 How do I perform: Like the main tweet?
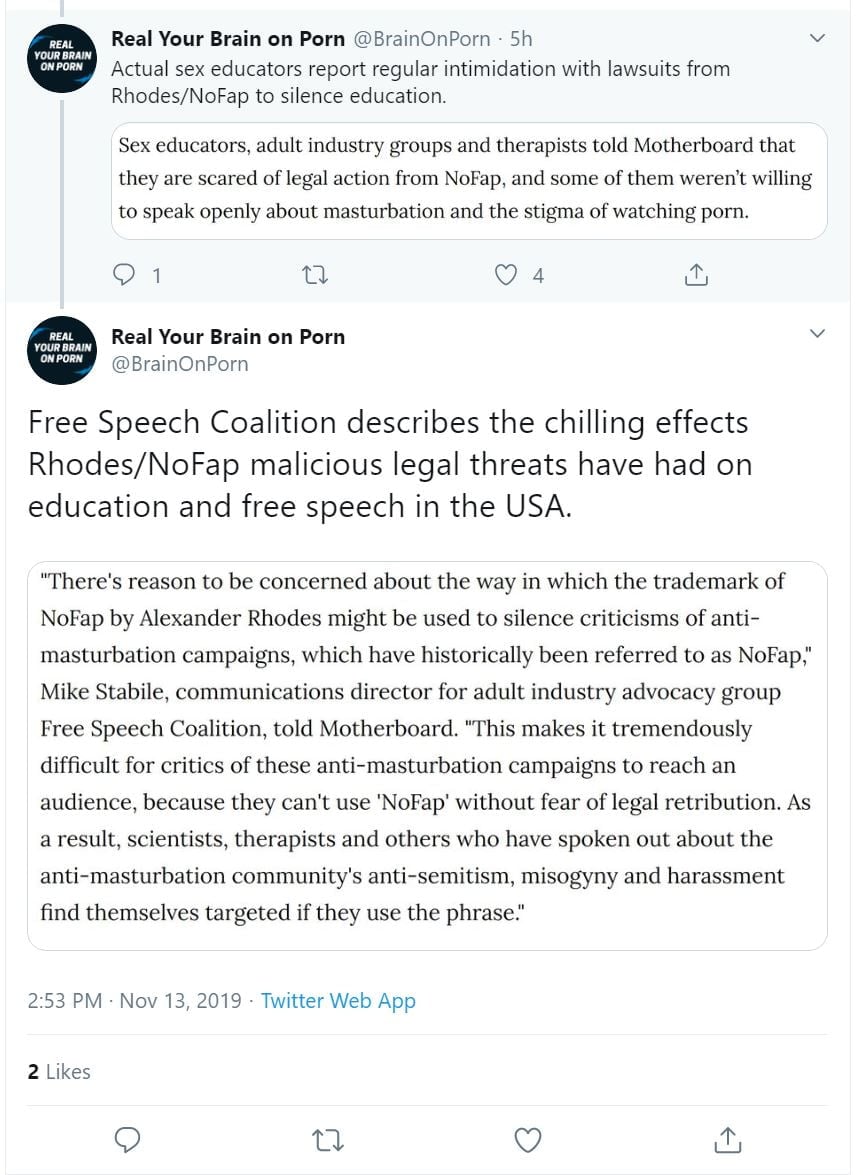click(527, 1139)
